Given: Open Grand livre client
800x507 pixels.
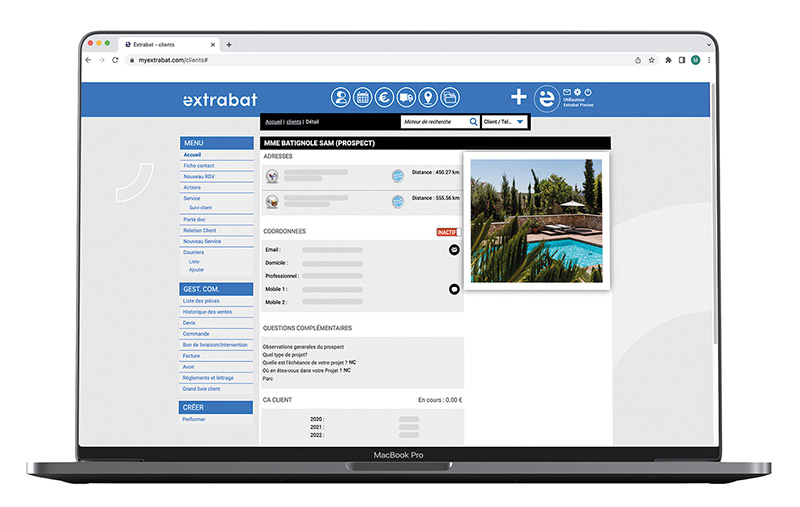Looking at the screenshot, I should (x=202, y=389).
